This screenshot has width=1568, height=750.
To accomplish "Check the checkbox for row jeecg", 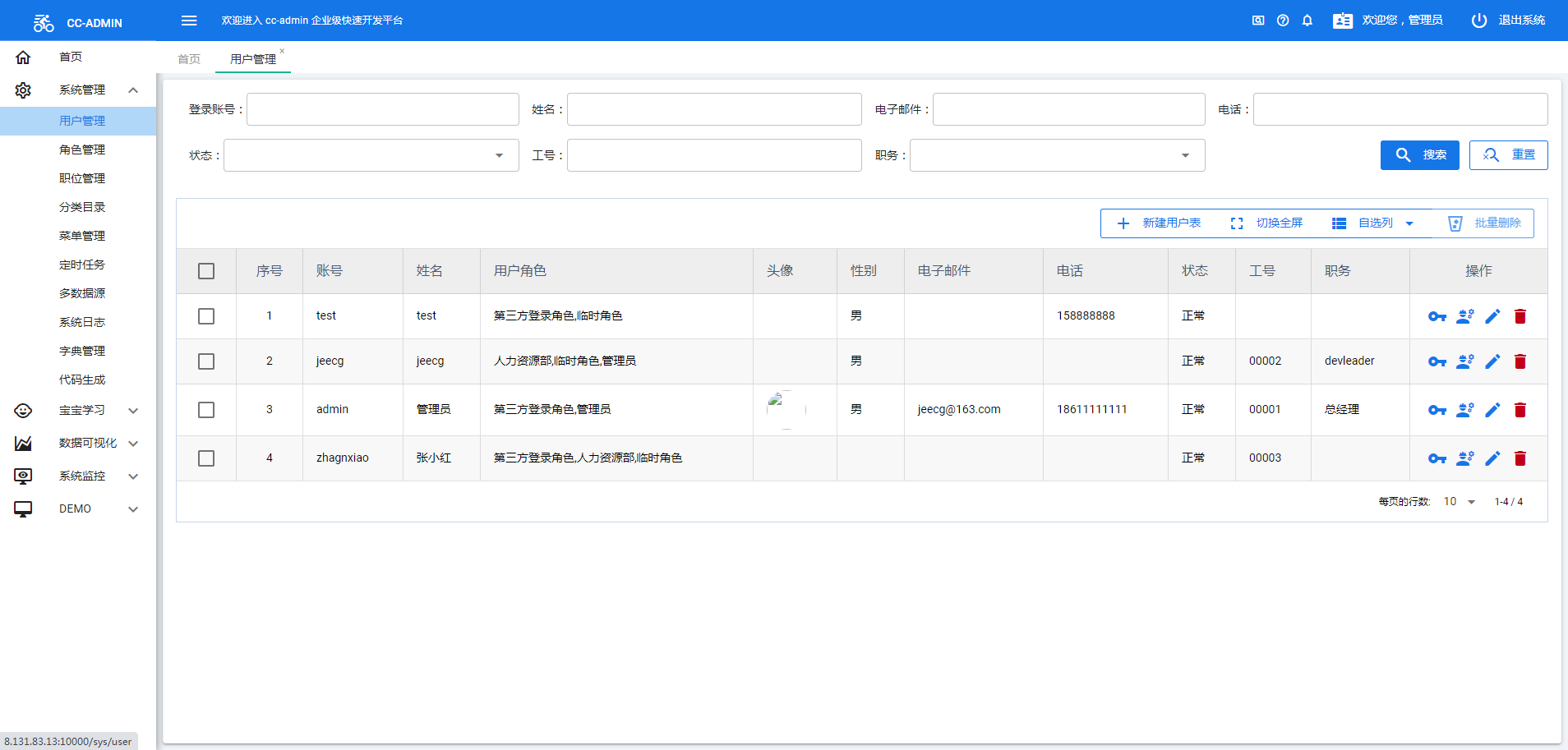I will [206, 361].
